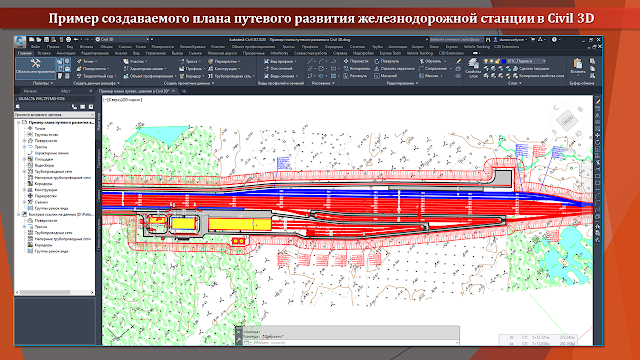The image size is (640, 360).
Task: Select Характерные линии in Toolspace tree
Action: tap(51, 153)
